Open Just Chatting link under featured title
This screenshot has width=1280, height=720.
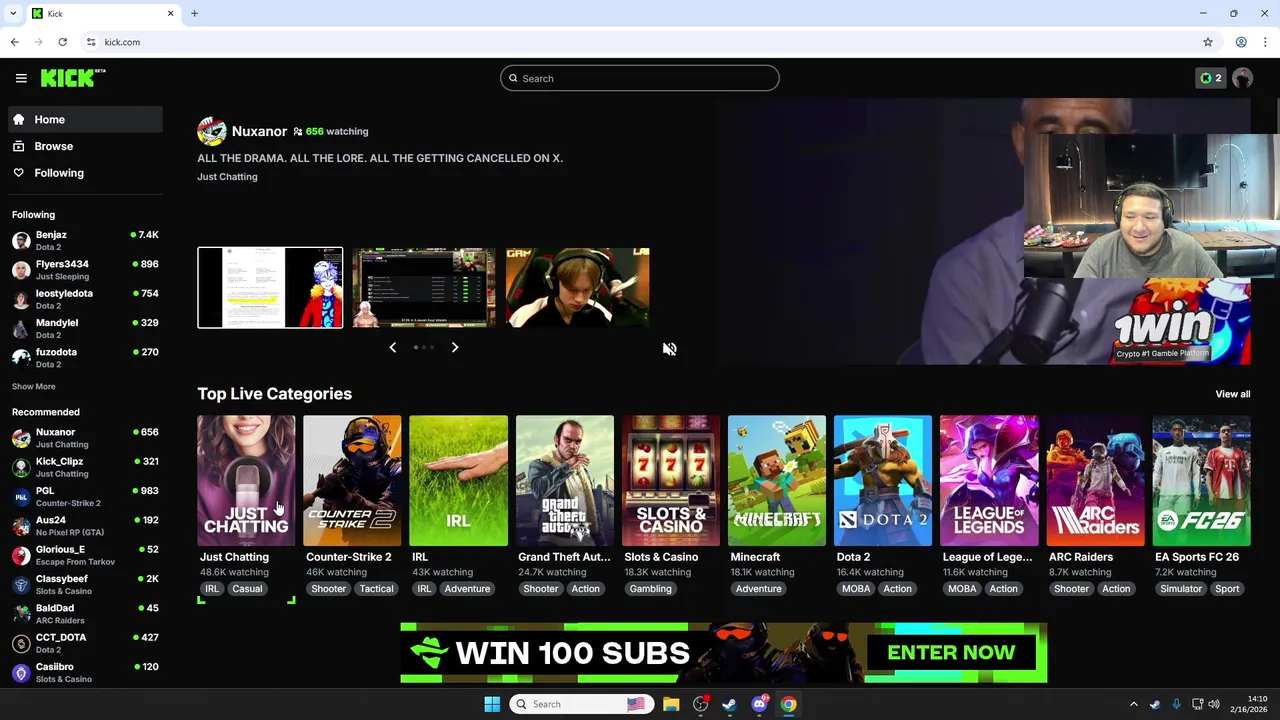coord(227,177)
